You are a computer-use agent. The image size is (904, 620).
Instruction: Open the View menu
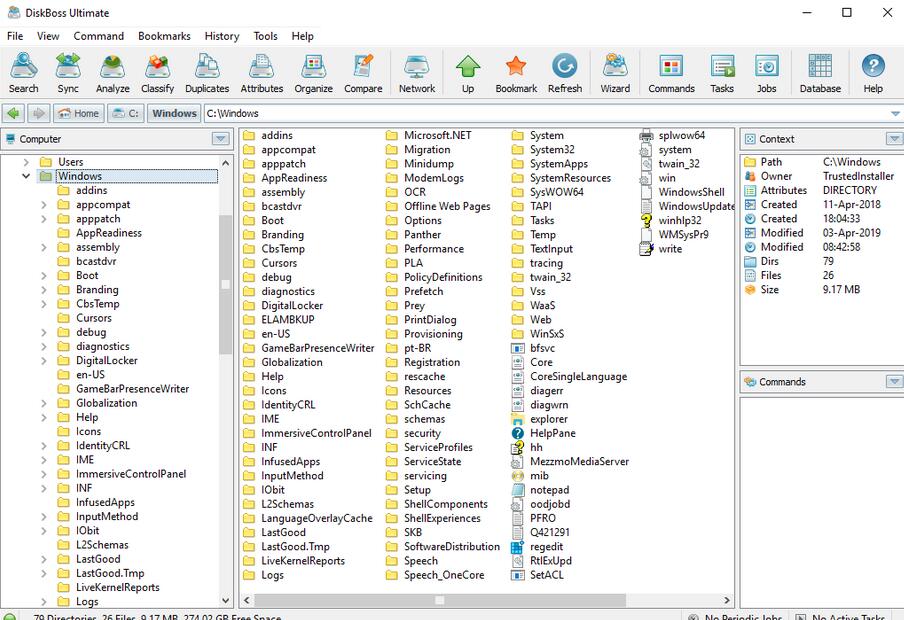(48, 36)
